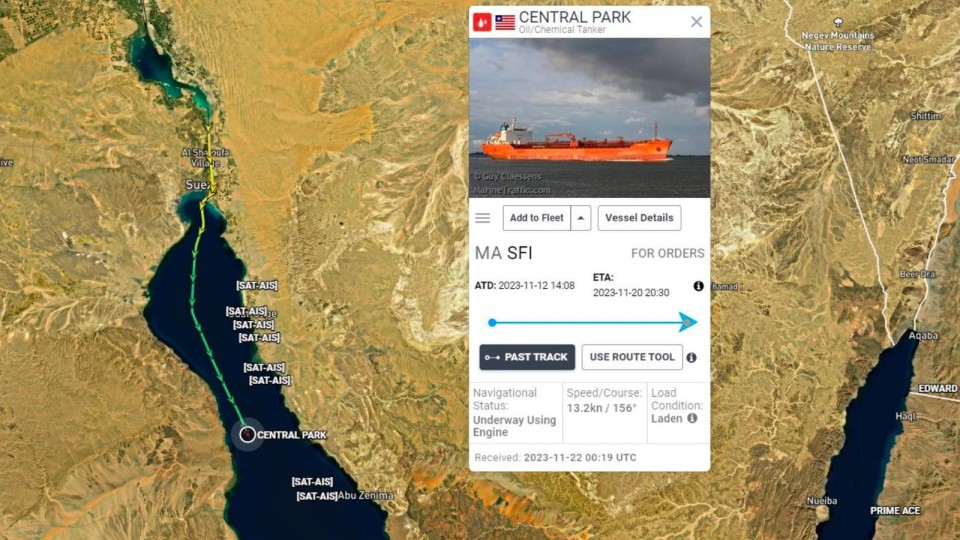
Task: Click USE ROUTE TOOL button
Action: point(632,357)
